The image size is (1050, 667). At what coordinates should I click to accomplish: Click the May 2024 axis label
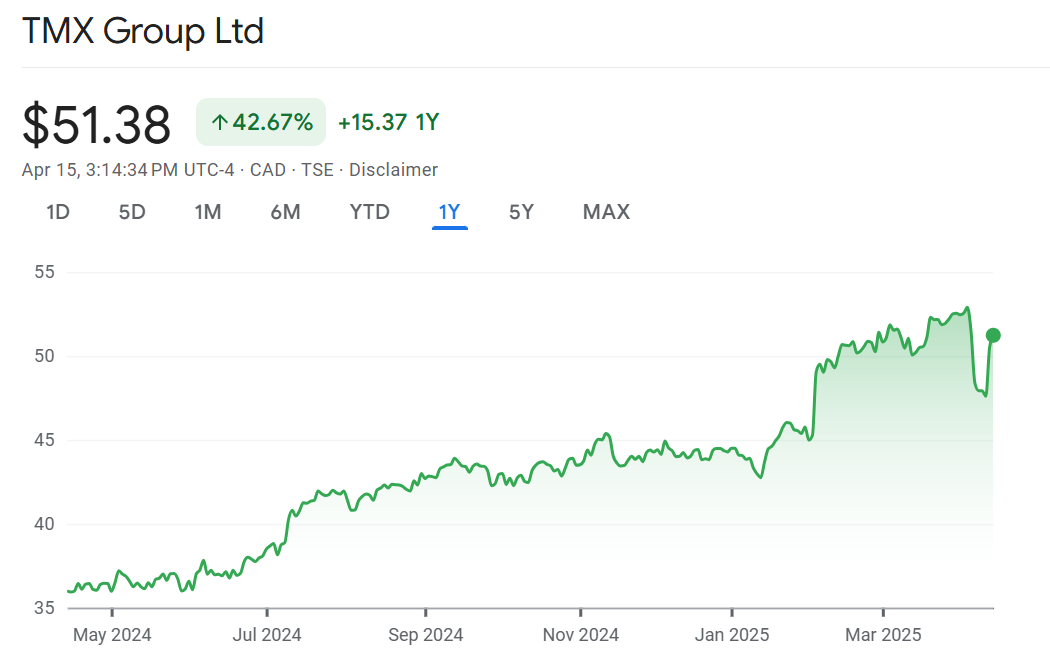[112, 635]
